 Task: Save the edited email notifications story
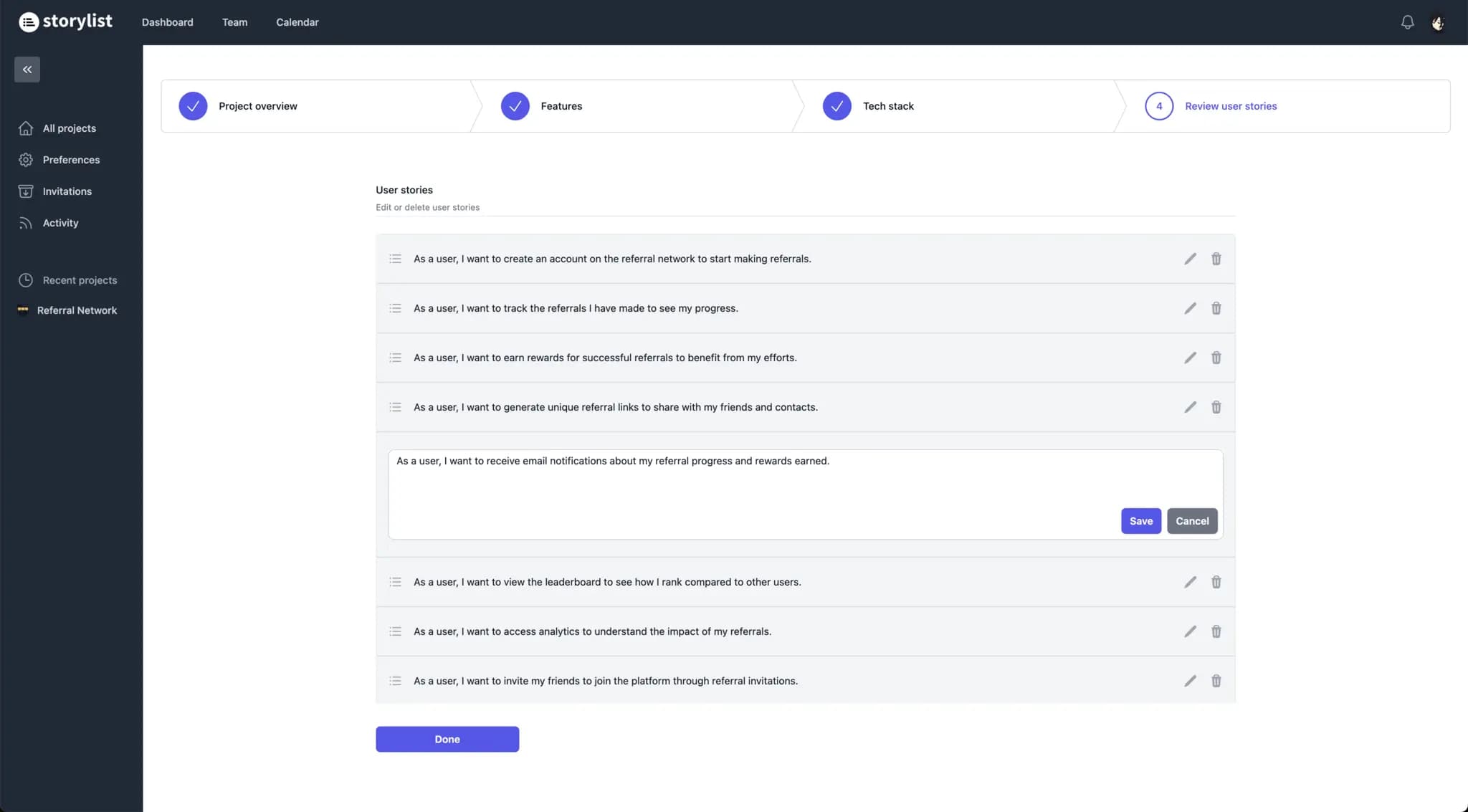pyautogui.click(x=1140, y=521)
